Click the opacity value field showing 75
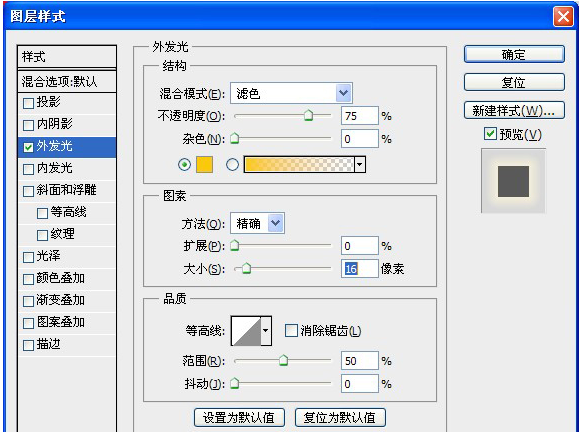This screenshot has width=579, height=432. tap(360, 116)
